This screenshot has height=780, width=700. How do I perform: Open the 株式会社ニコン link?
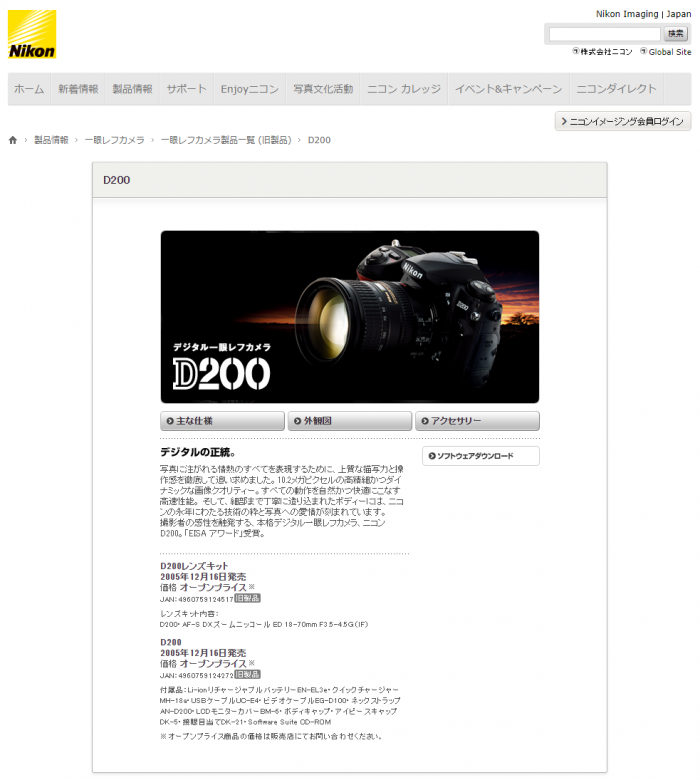click(x=602, y=52)
